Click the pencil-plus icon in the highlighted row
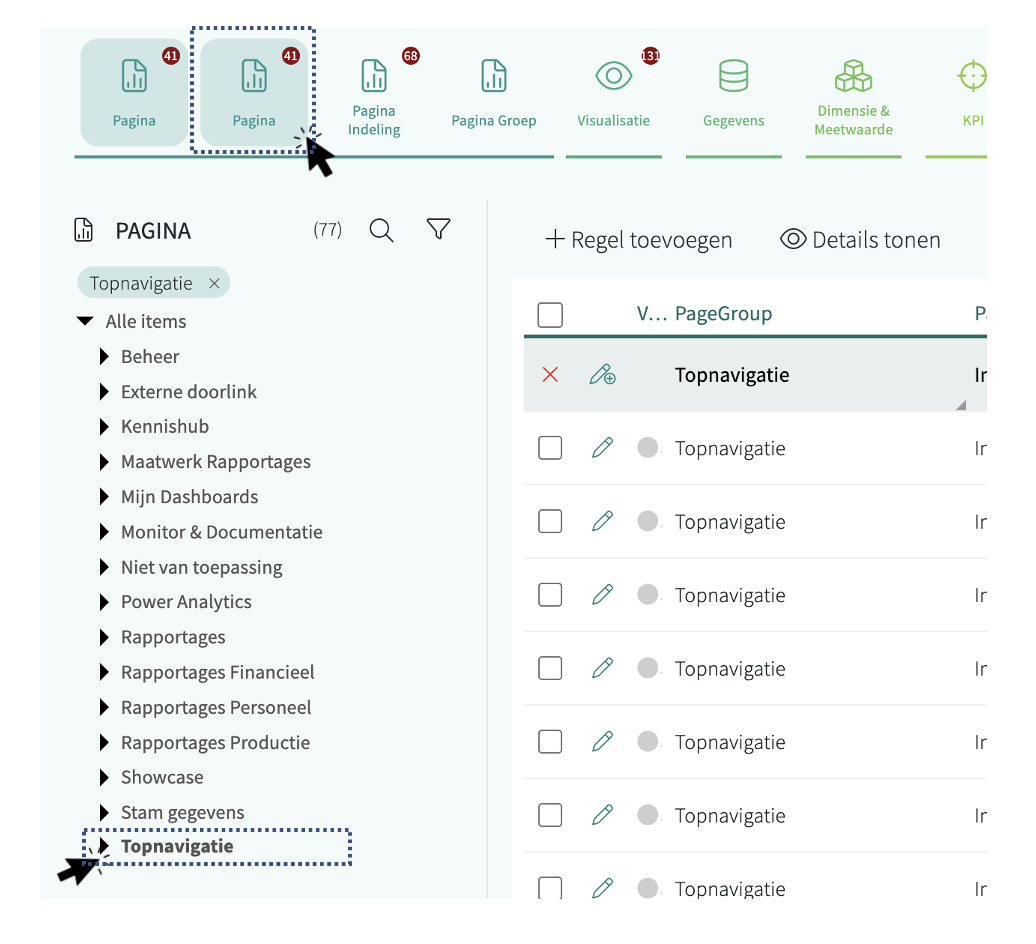Screen dimensions: 1036x944 pyautogui.click(x=602, y=375)
